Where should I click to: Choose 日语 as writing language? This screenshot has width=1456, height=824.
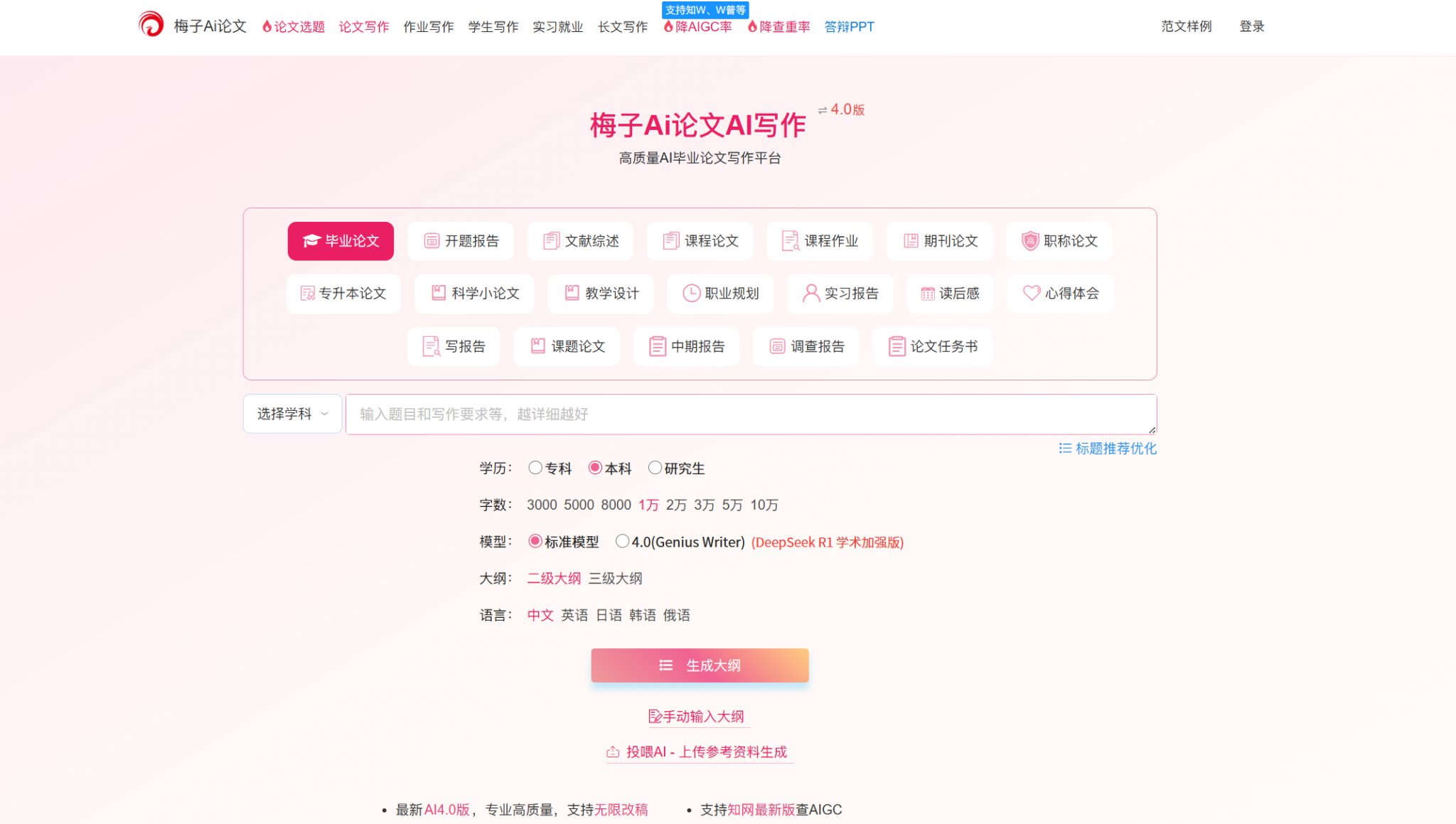tap(609, 616)
